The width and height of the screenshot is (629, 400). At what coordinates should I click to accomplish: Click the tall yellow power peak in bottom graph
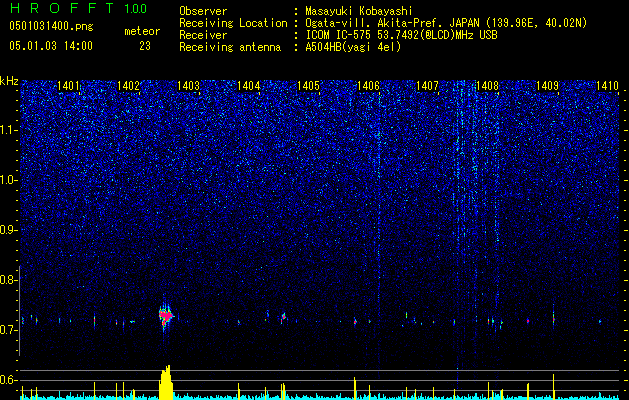[166, 382]
